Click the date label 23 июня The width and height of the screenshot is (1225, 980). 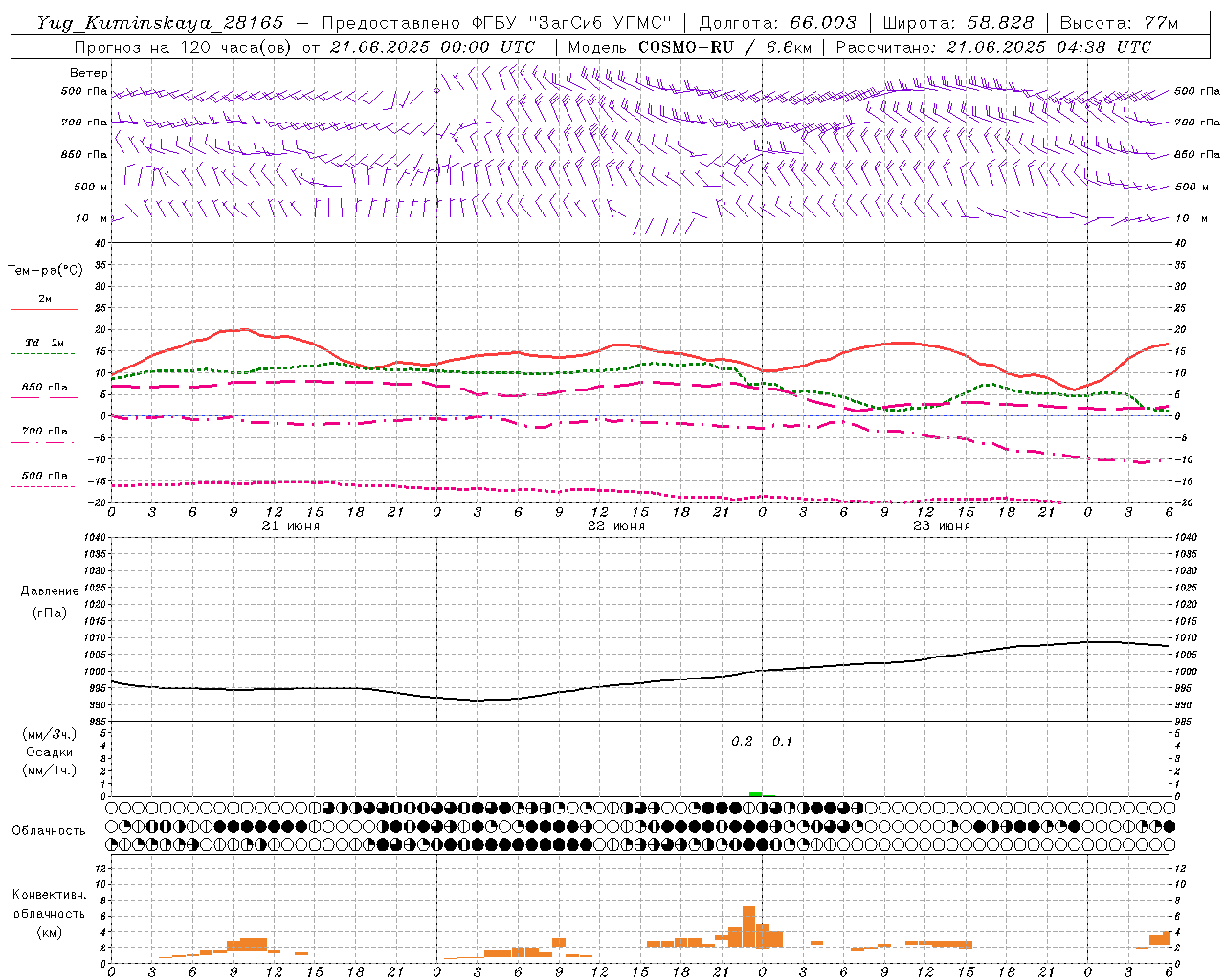pyautogui.click(x=941, y=526)
